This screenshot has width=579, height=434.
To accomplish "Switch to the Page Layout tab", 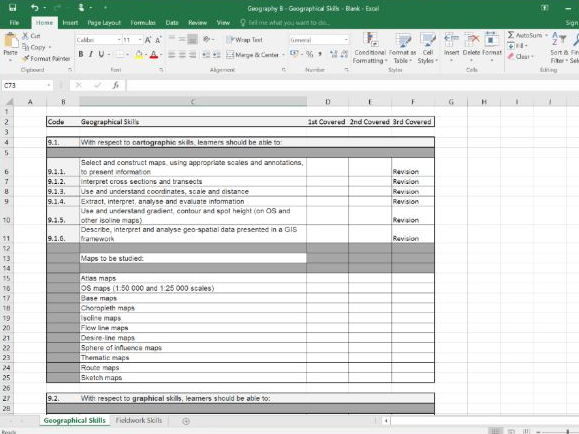I will (x=104, y=23).
